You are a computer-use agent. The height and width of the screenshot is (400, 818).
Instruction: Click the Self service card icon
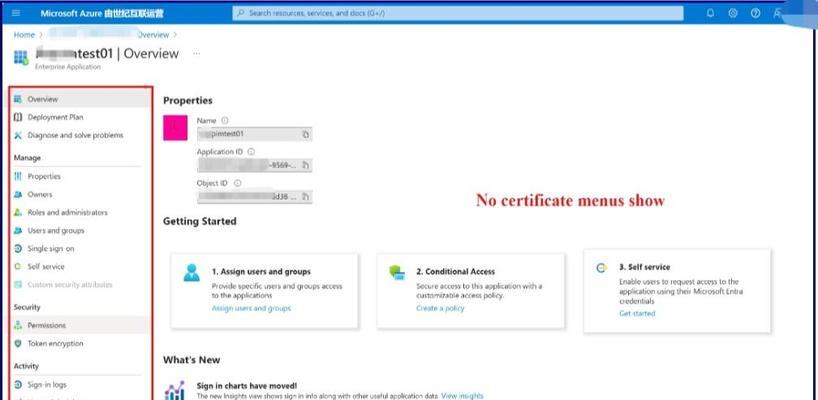[602, 268]
